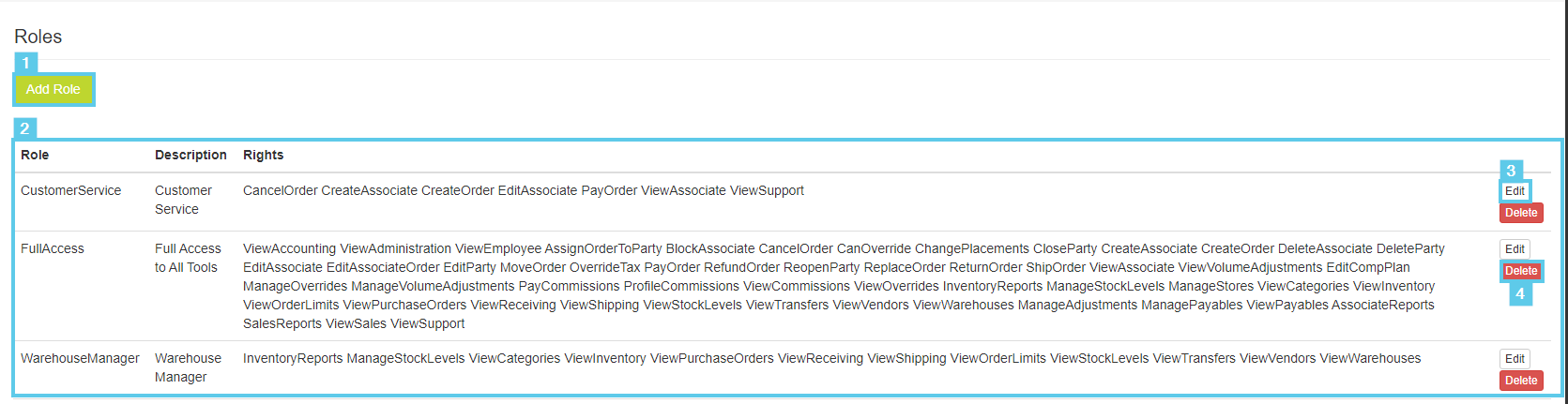Viewport: 1568px width, 404px height.
Task: Delete the CustomerService role
Action: point(1521,213)
